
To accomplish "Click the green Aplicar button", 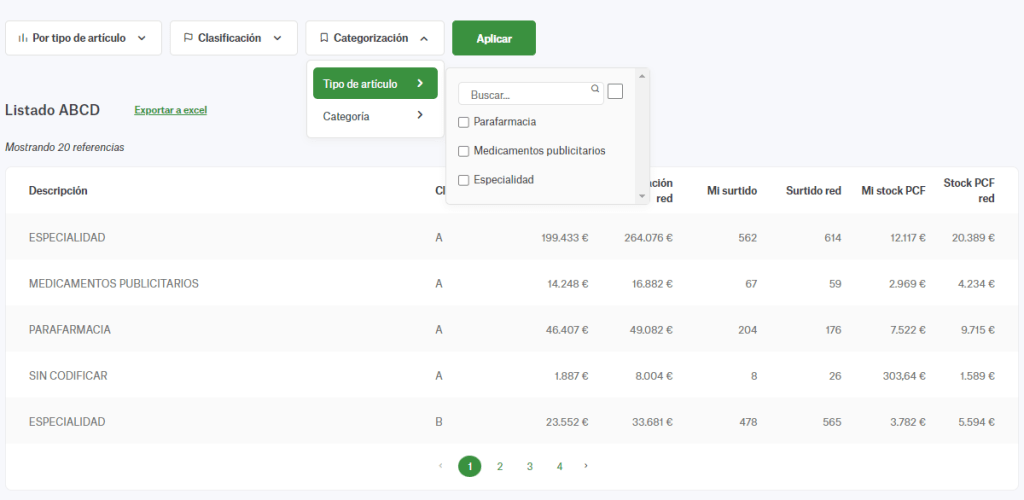I will [494, 38].
